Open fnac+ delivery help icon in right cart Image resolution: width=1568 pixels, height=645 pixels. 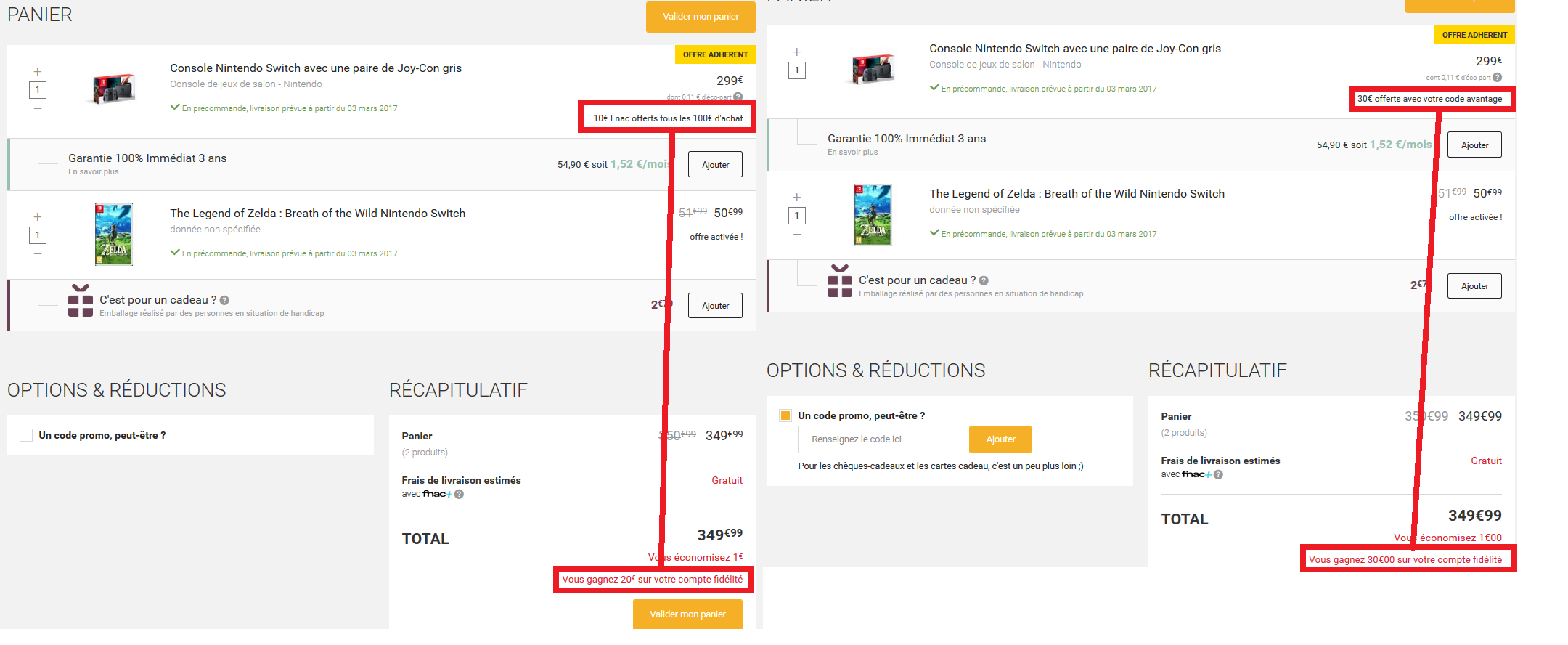[1218, 474]
